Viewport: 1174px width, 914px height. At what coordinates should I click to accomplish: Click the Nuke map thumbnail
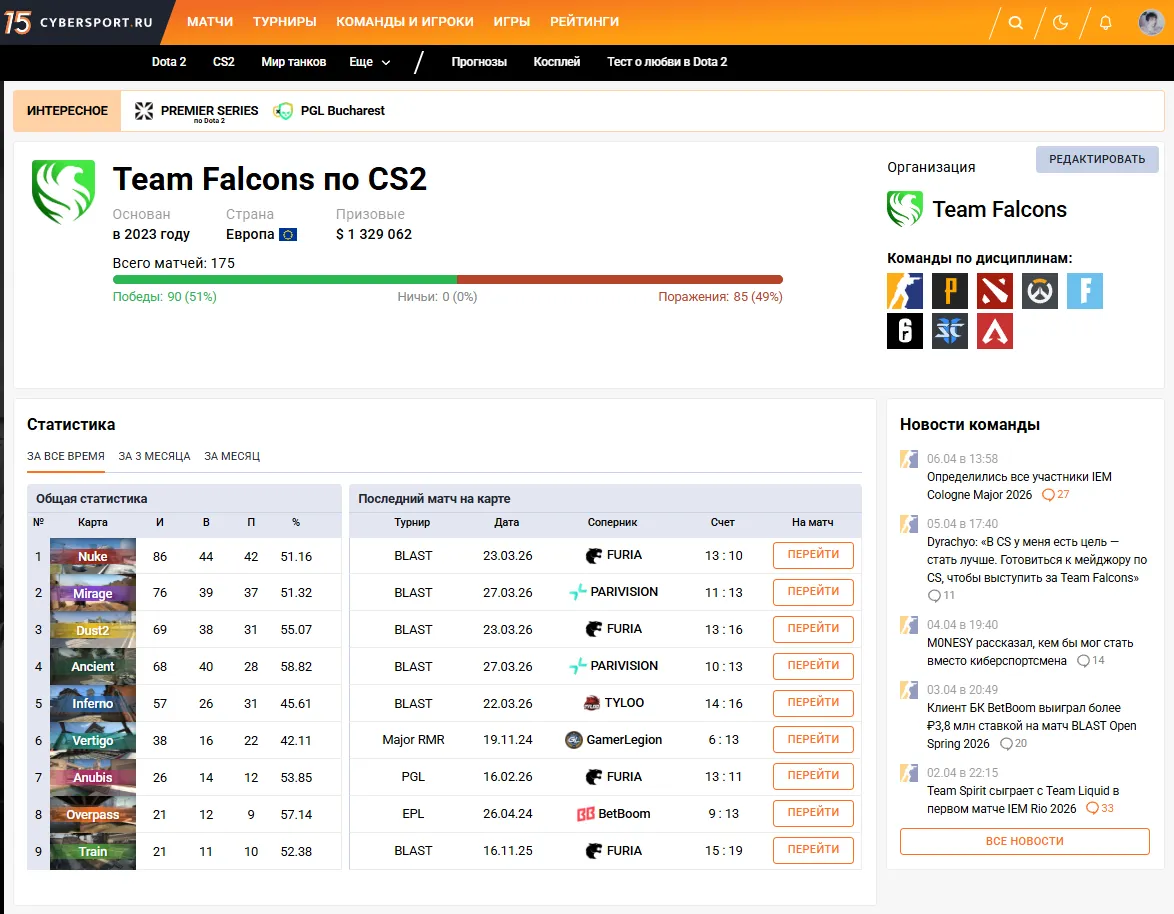tap(92, 556)
